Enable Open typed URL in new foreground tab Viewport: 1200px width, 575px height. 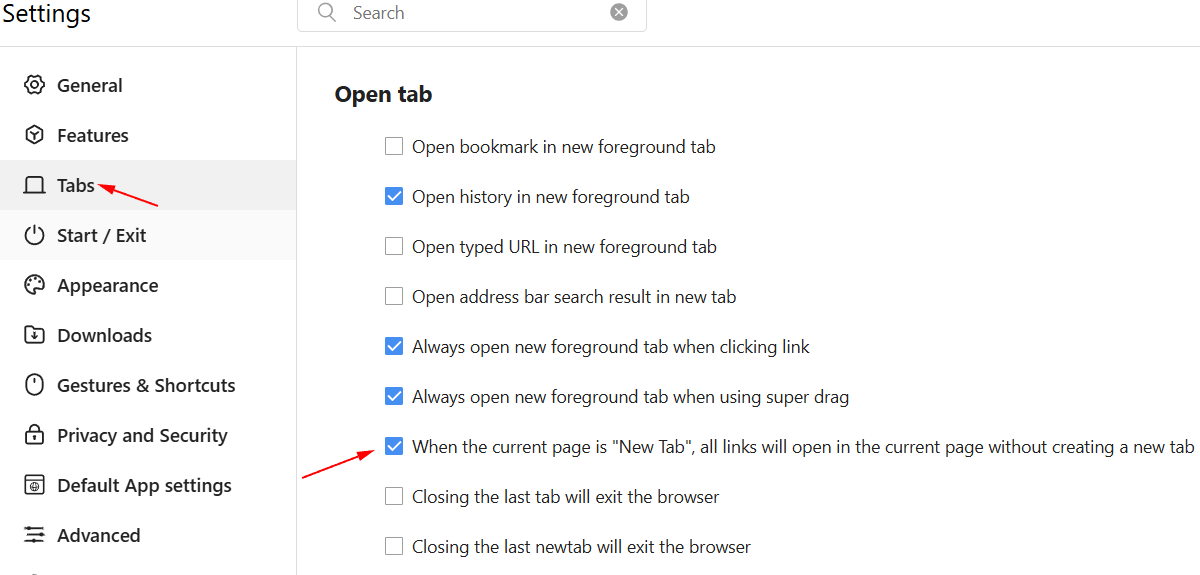point(394,247)
